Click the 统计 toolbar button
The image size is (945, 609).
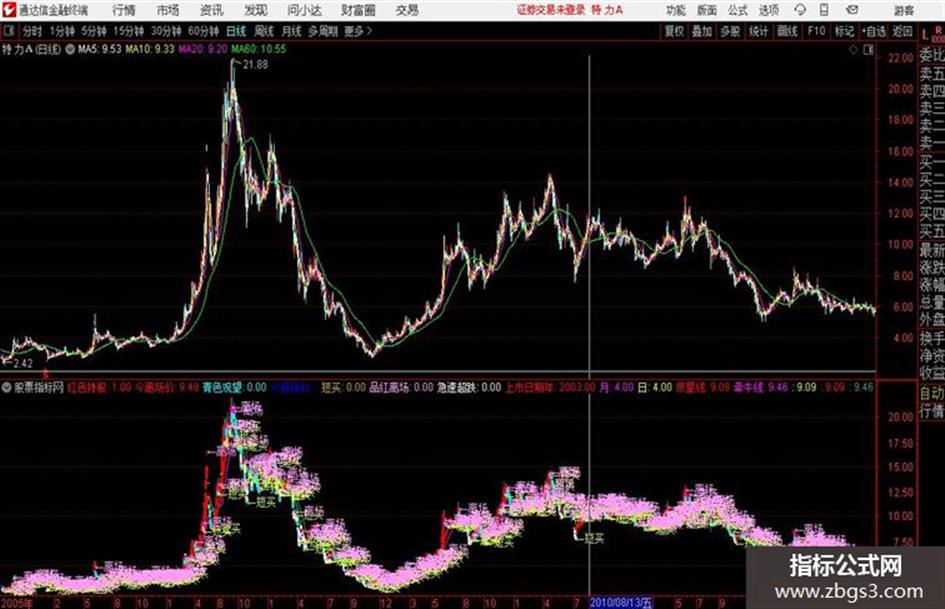pyautogui.click(x=758, y=31)
